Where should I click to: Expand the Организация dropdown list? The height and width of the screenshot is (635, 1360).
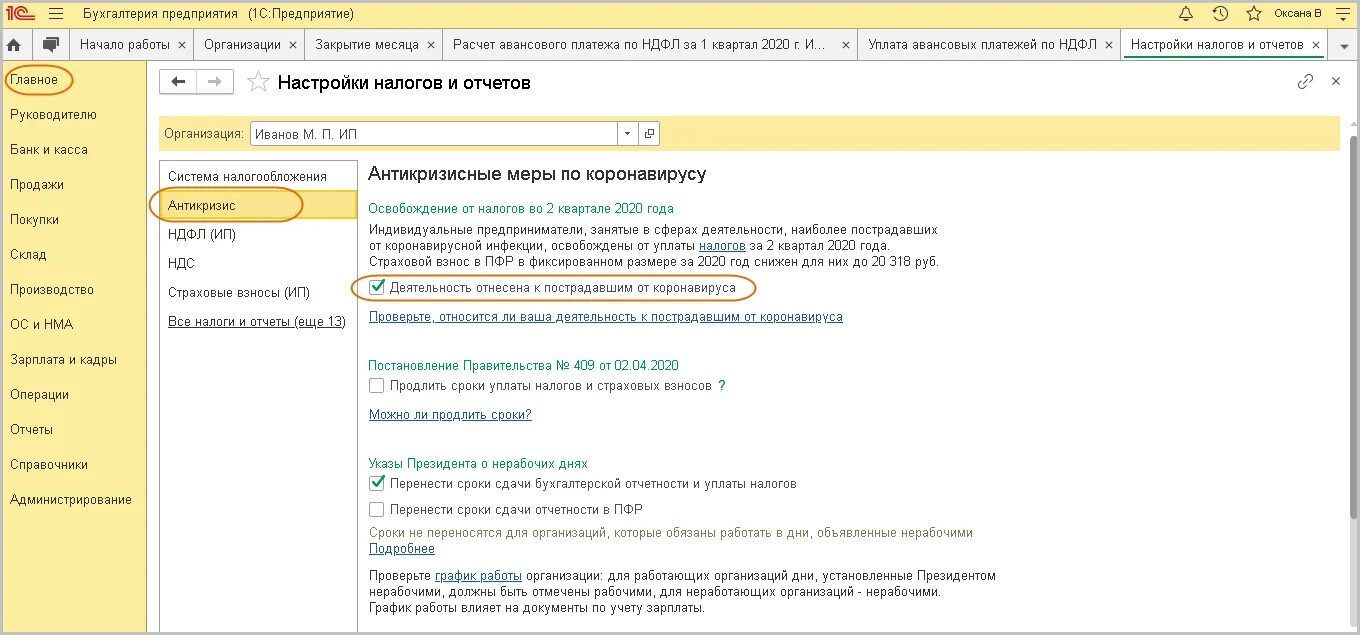[627, 133]
